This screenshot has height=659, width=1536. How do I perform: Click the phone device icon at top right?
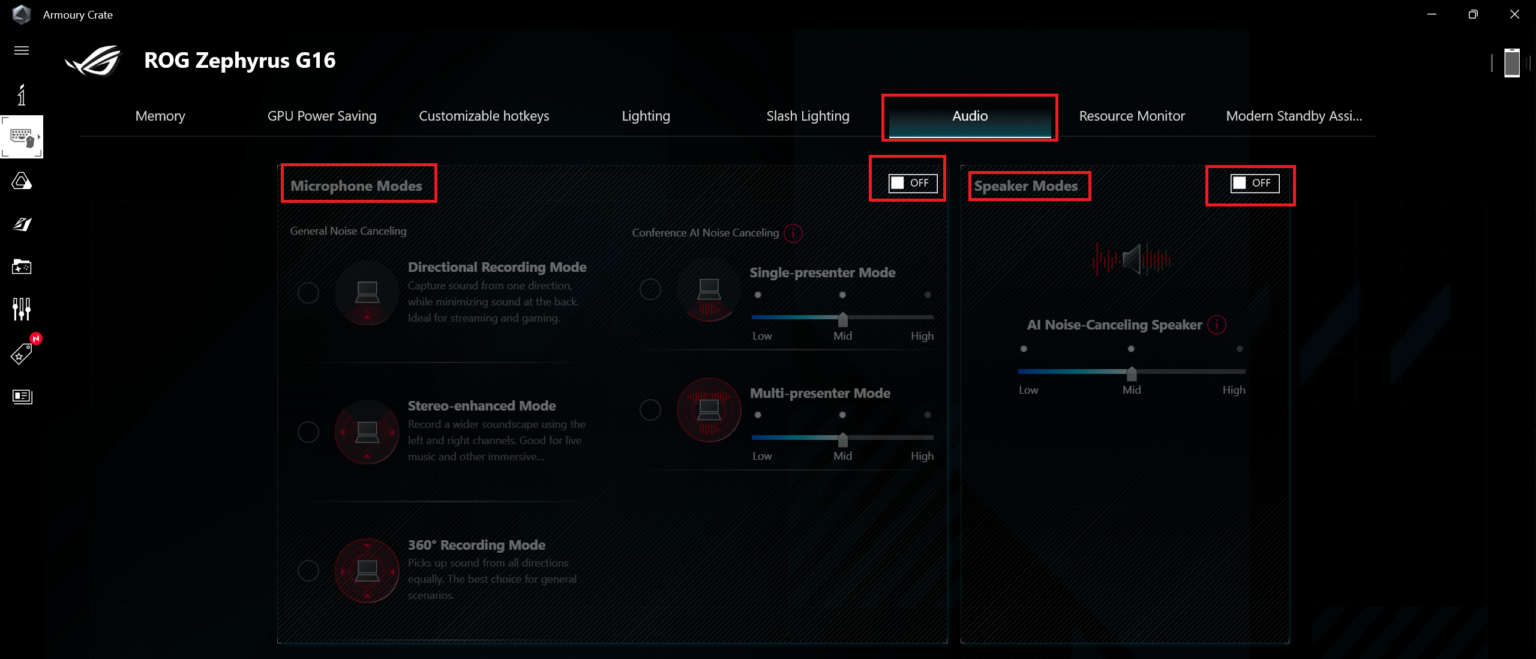tap(1511, 63)
